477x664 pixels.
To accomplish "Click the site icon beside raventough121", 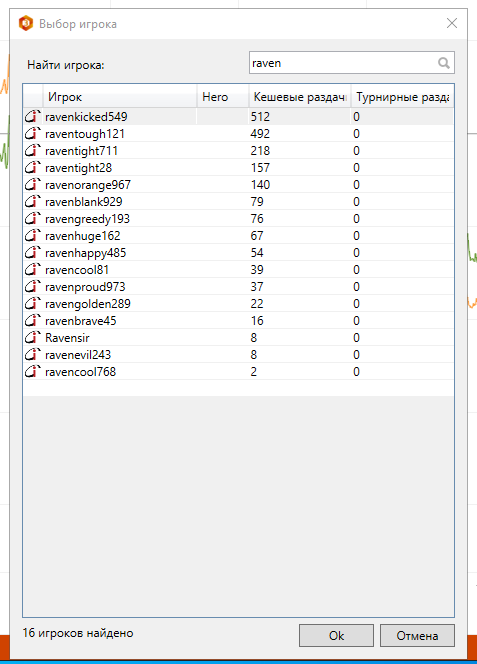I will click(x=33, y=133).
